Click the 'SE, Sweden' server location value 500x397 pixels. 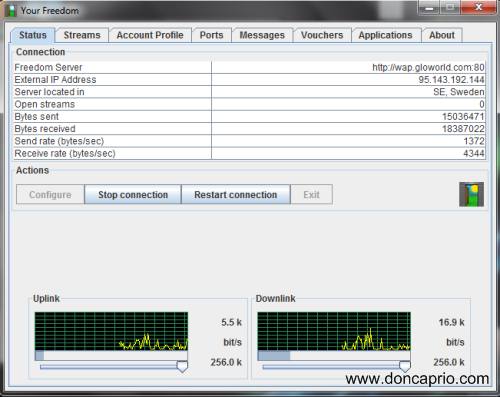coord(459,92)
